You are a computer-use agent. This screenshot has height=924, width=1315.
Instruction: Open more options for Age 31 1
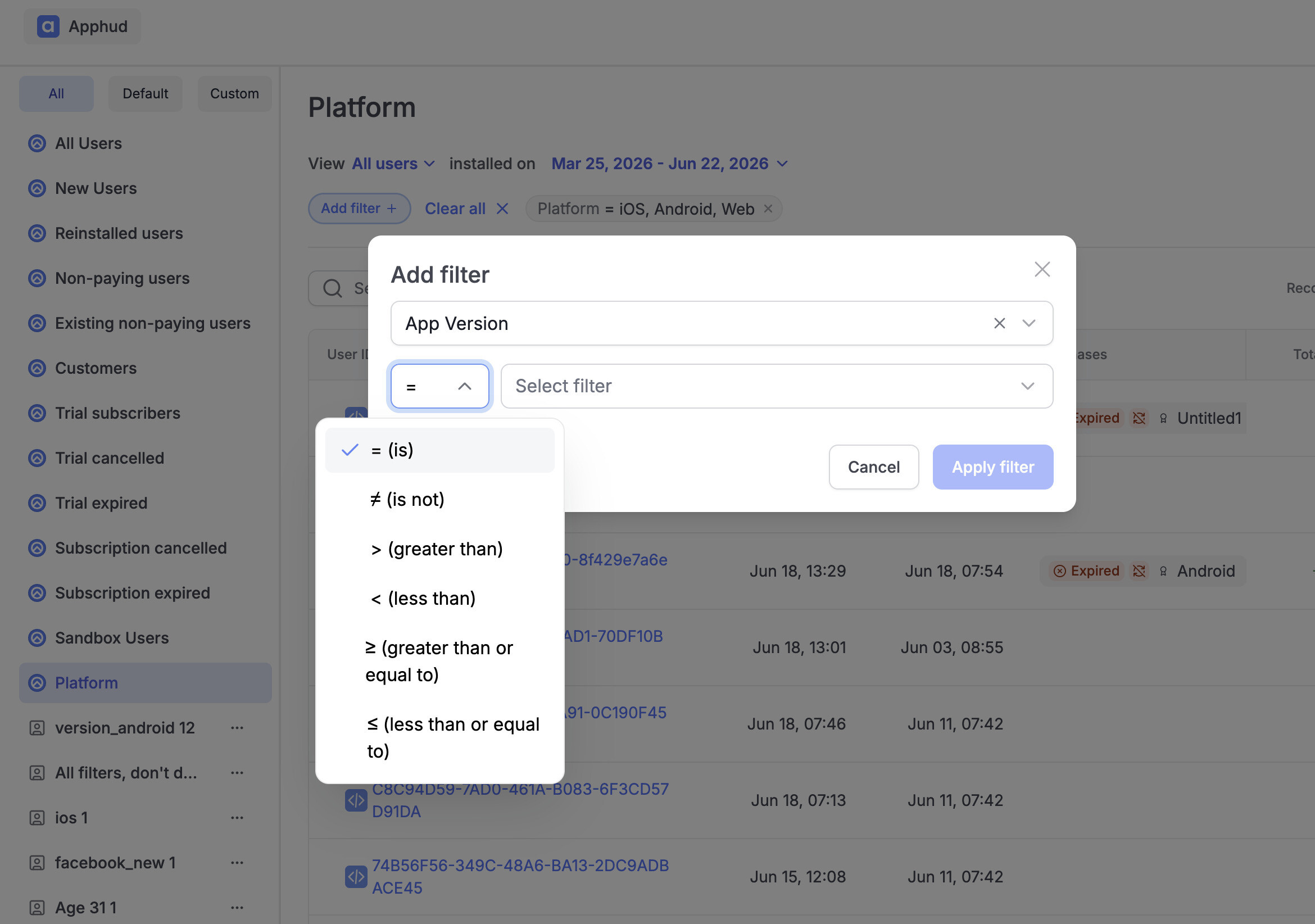[237, 908]
